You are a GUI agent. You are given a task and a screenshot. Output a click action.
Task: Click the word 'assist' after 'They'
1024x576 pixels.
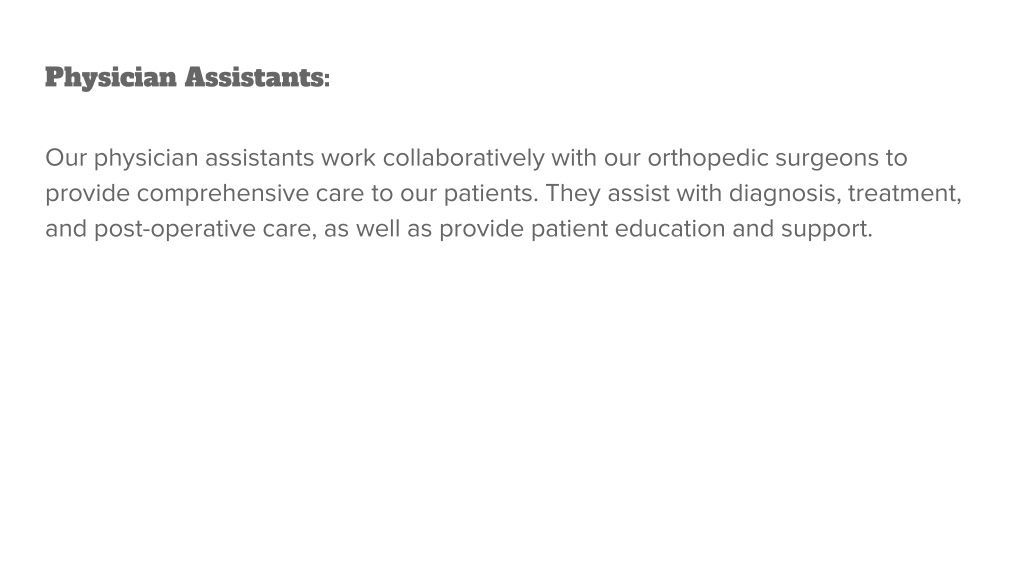639,193
